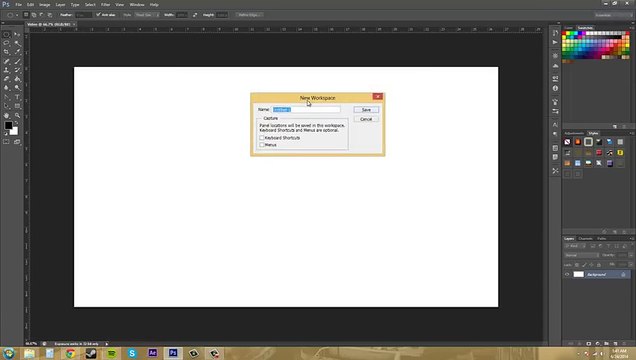The image size is (636, 360).
Task: Click the background color white swatch
Action: tap(15, 132)
